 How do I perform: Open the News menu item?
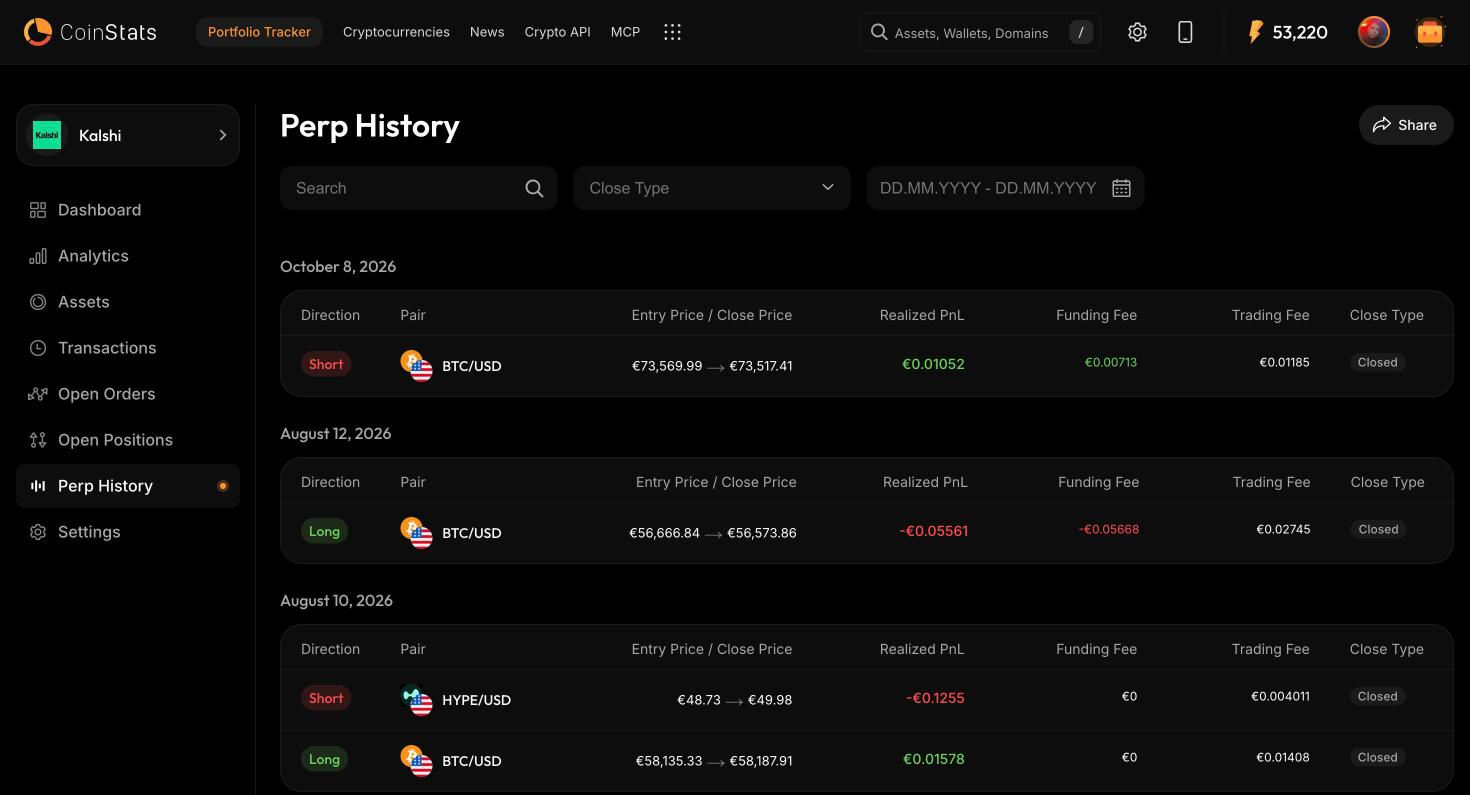coord(487,32)
